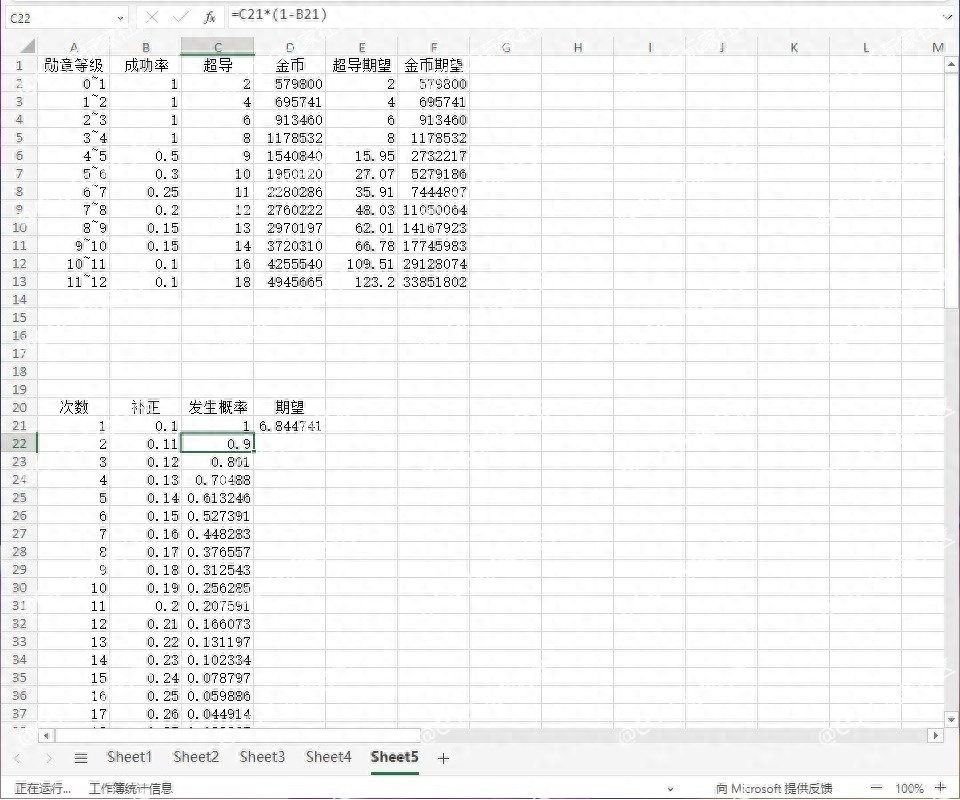Image resolution: width=960 pixels, height=800 pixels.
Task: Select column header F
Action: [x=433, y=47]
